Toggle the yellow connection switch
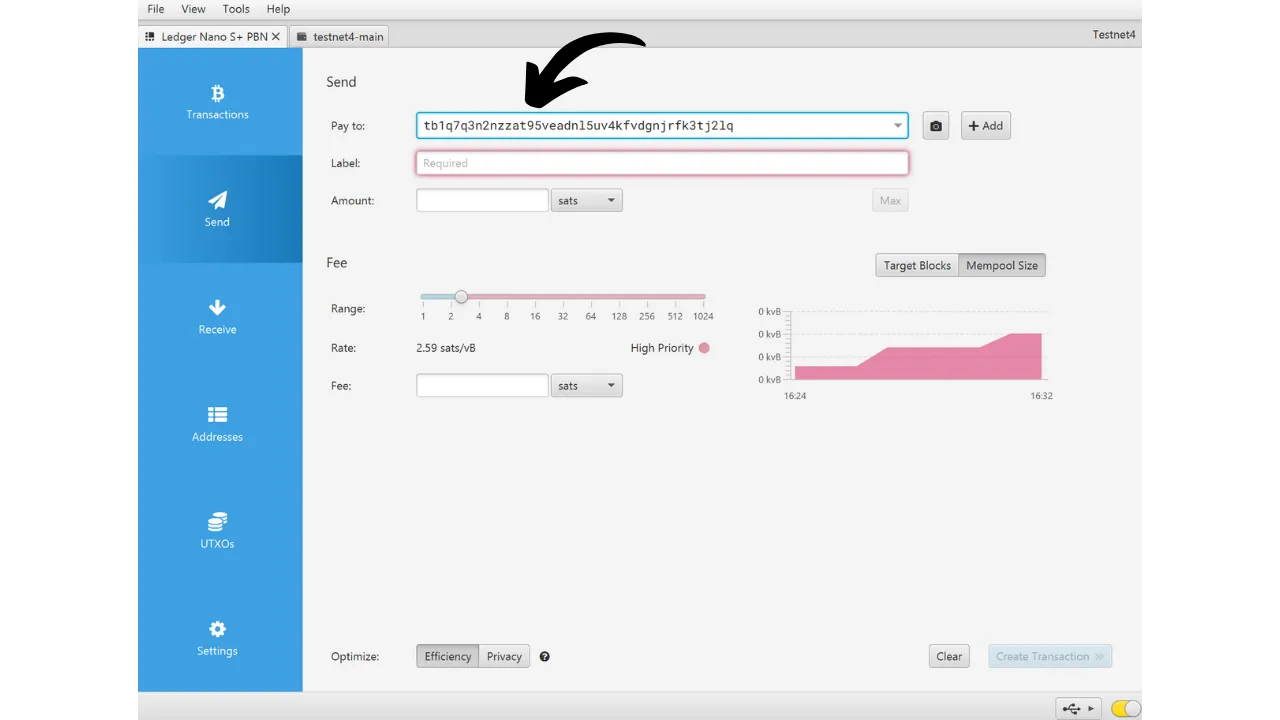 coord(1126,709)
